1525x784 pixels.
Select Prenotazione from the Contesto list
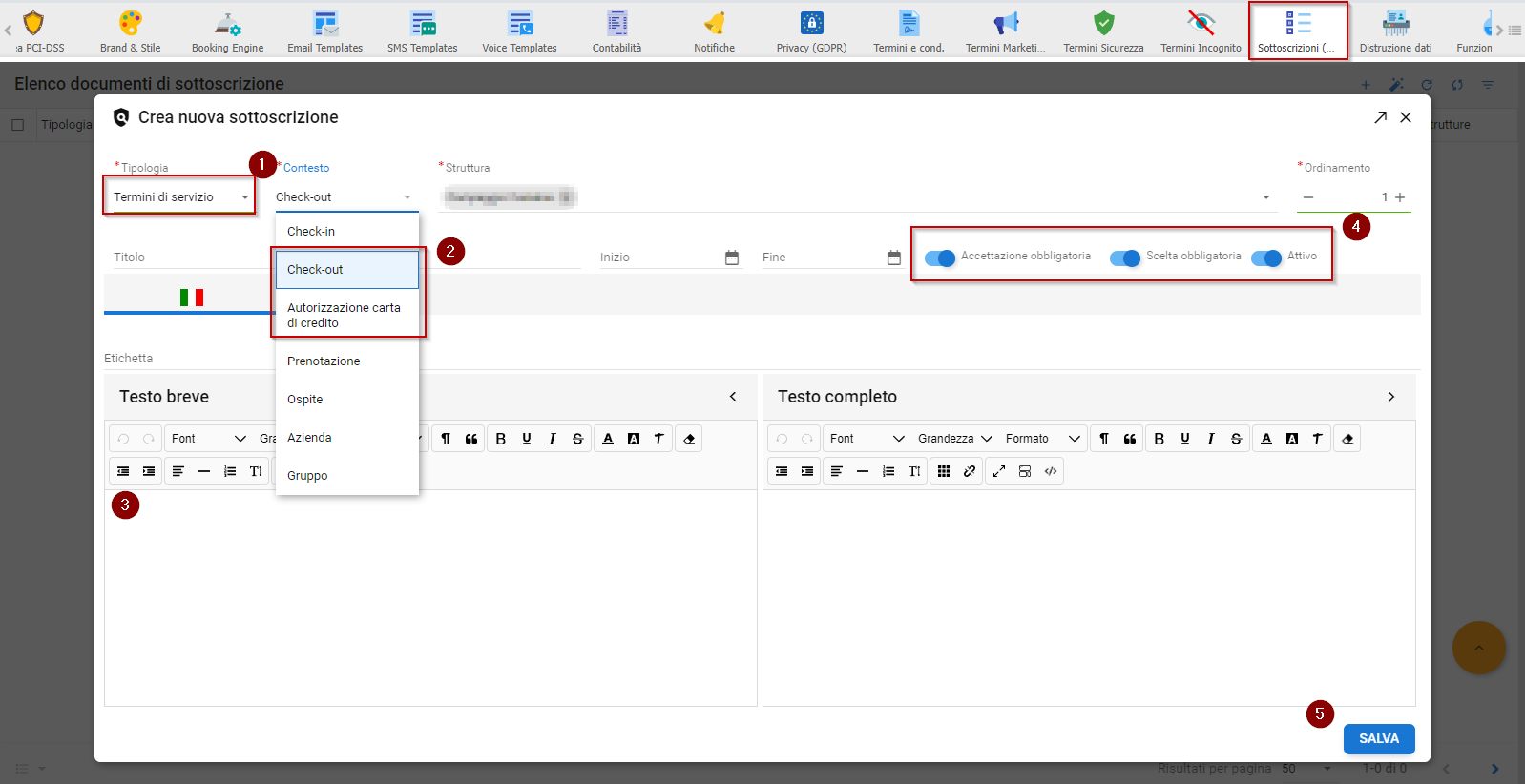324,361
